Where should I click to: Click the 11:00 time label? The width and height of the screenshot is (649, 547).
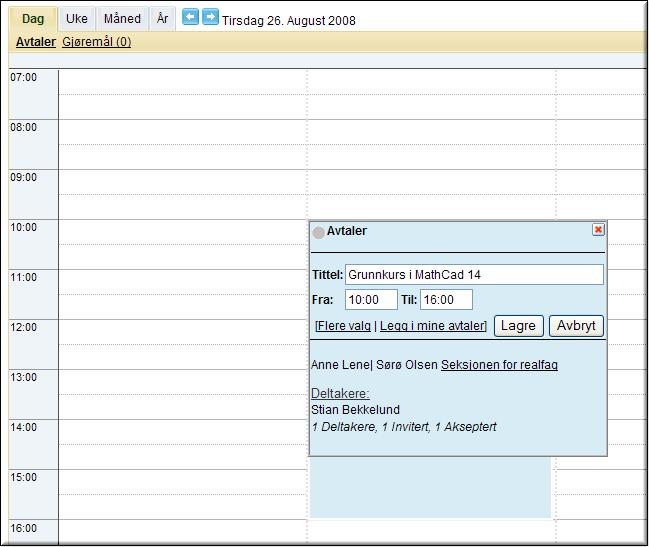coord(24,278)
